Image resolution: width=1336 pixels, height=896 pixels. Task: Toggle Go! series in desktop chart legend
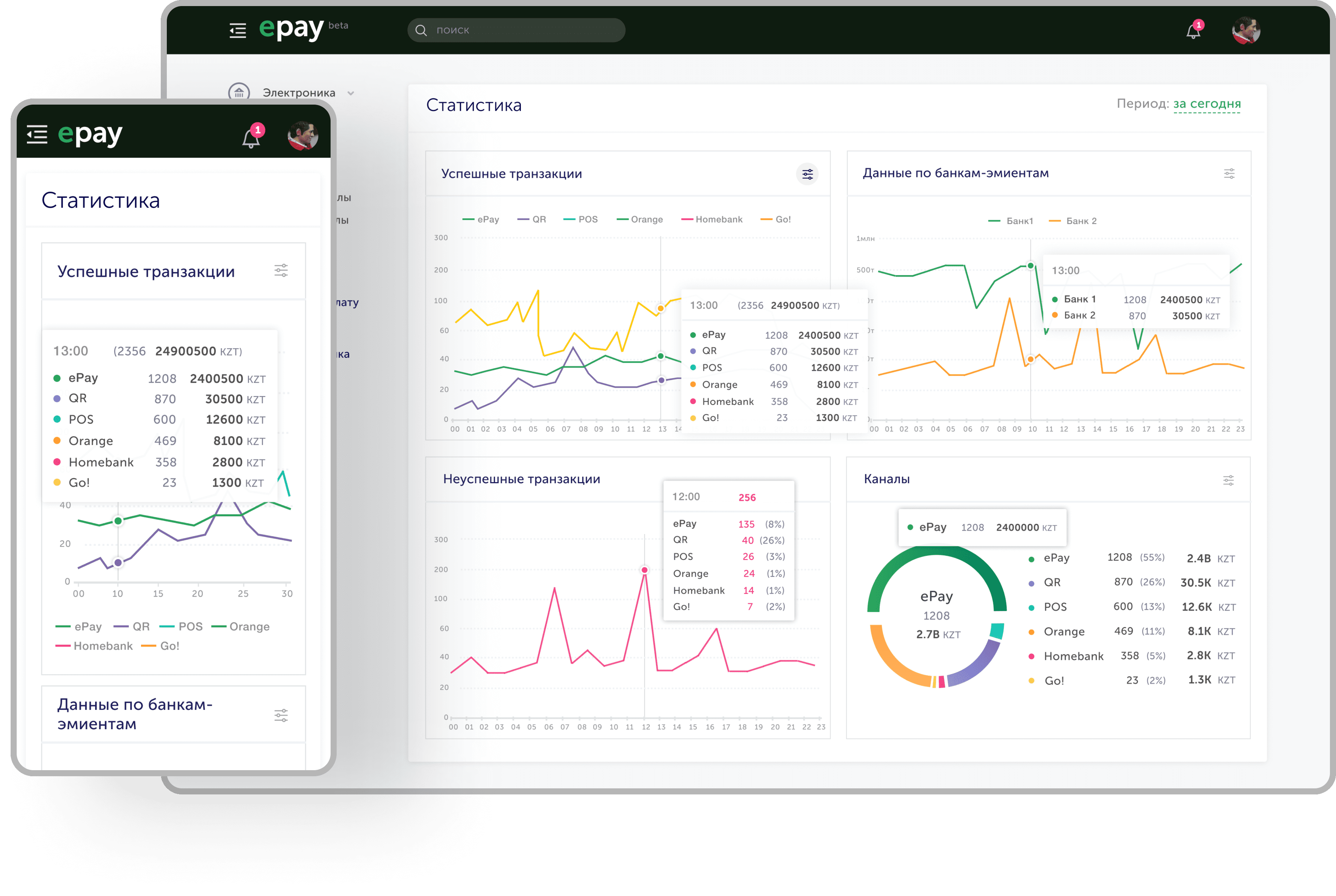coord(775,219)
